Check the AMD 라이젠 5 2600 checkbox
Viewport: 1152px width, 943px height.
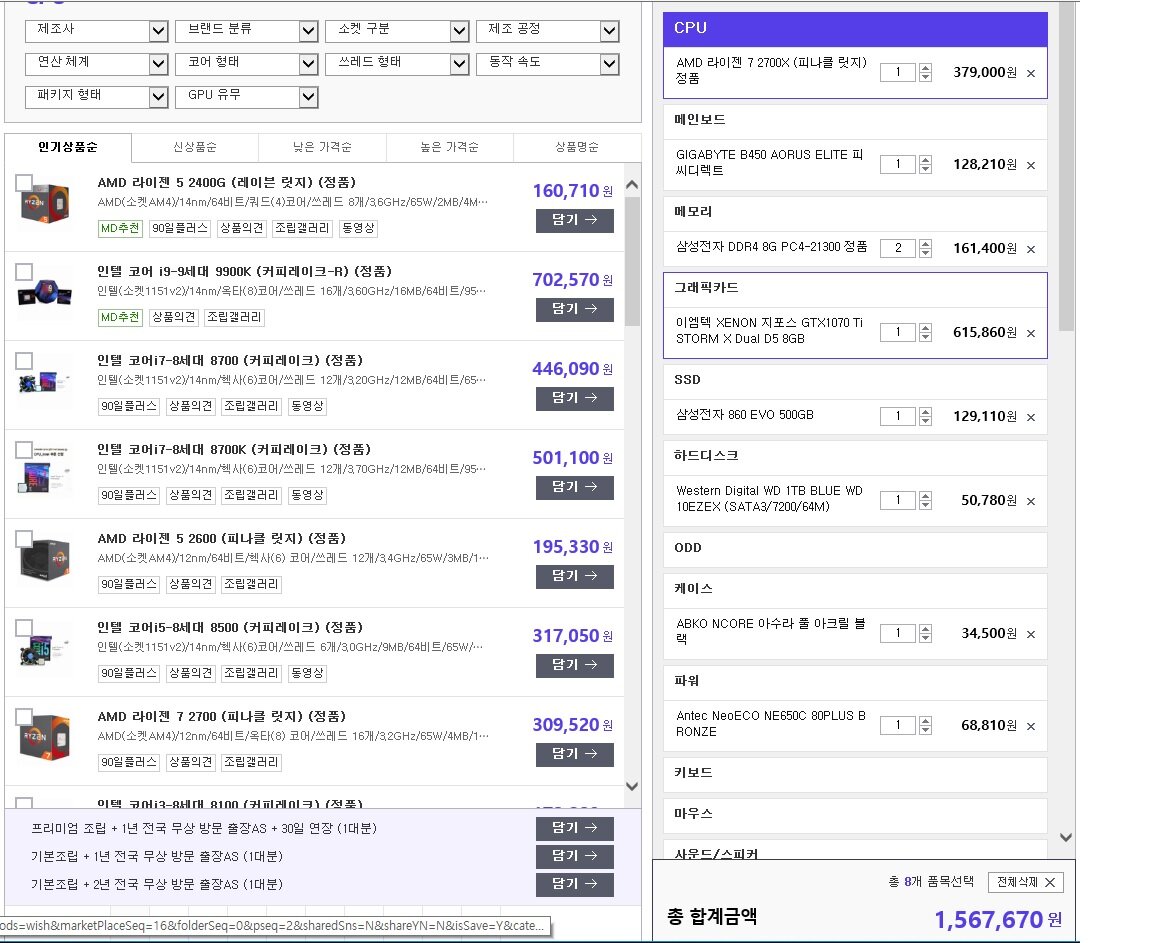click(24, 538)
